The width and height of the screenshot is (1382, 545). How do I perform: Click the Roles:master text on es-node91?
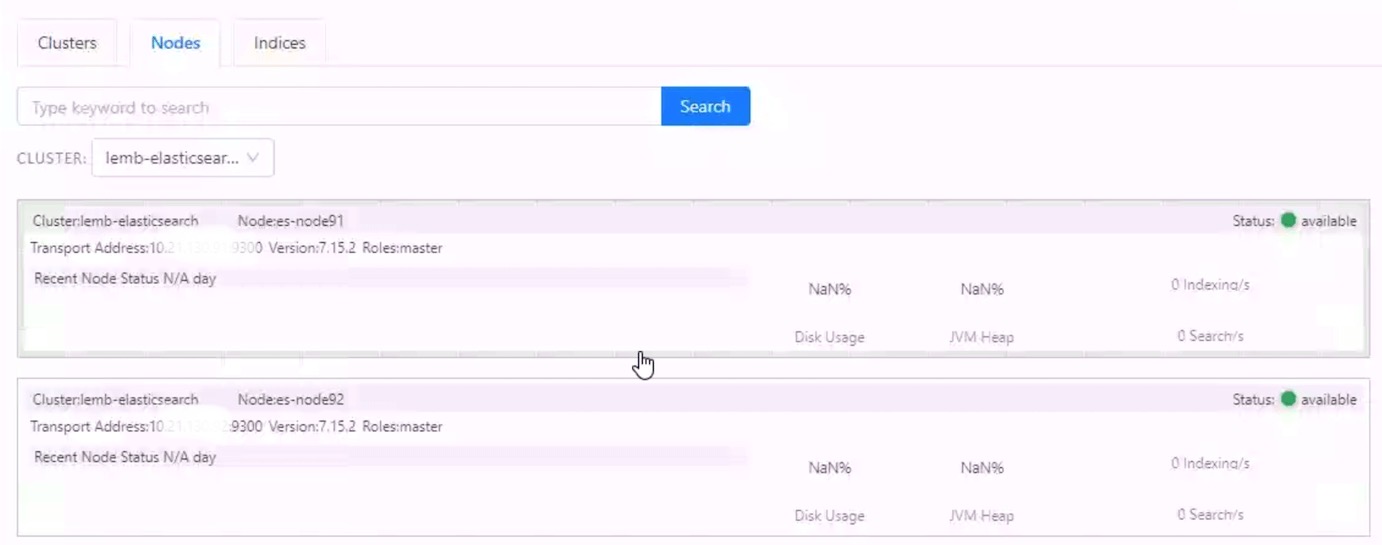pyautogui.click(x=402, y=248)
